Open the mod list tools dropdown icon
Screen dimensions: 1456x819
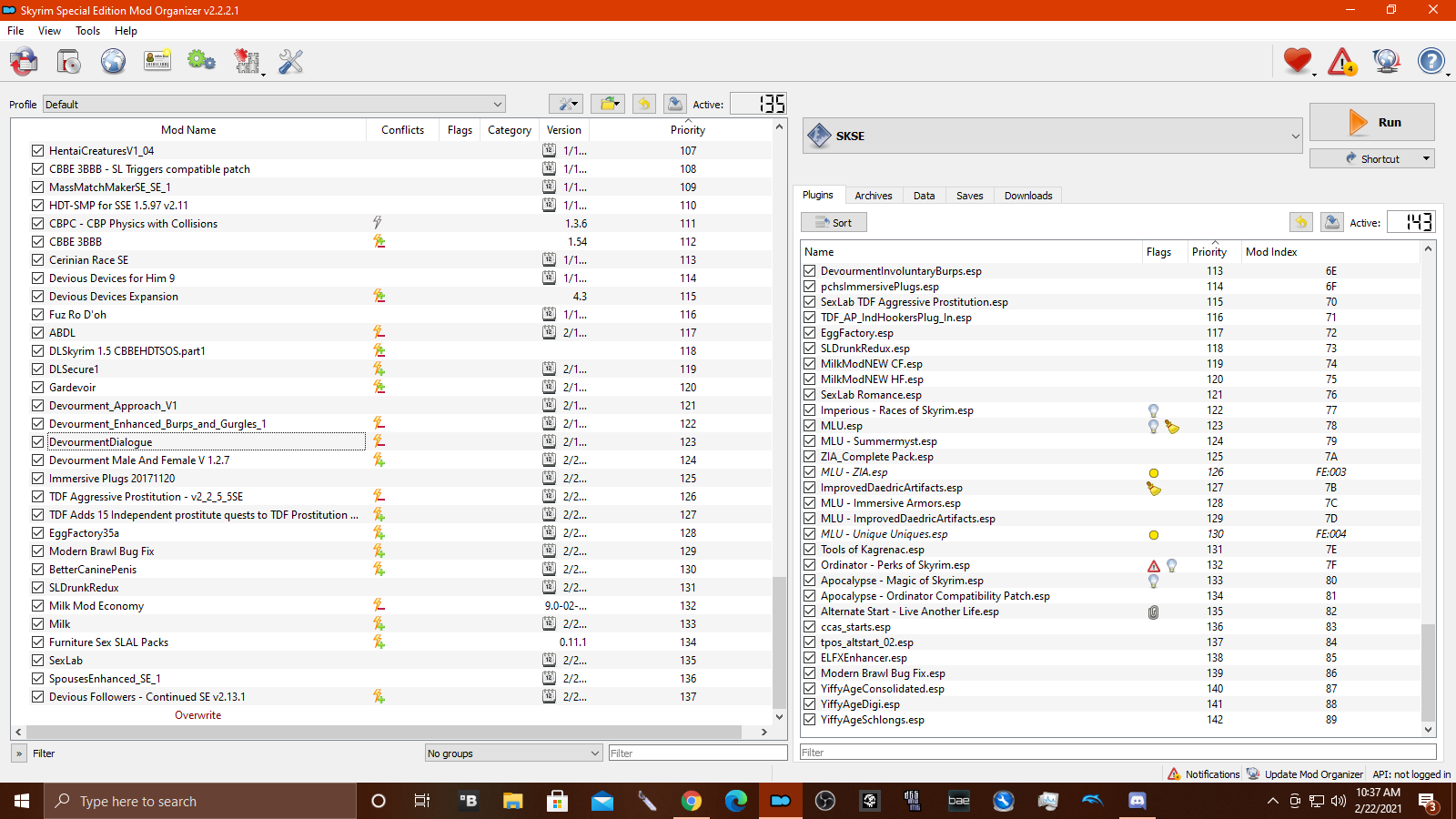tap(566, 104)
